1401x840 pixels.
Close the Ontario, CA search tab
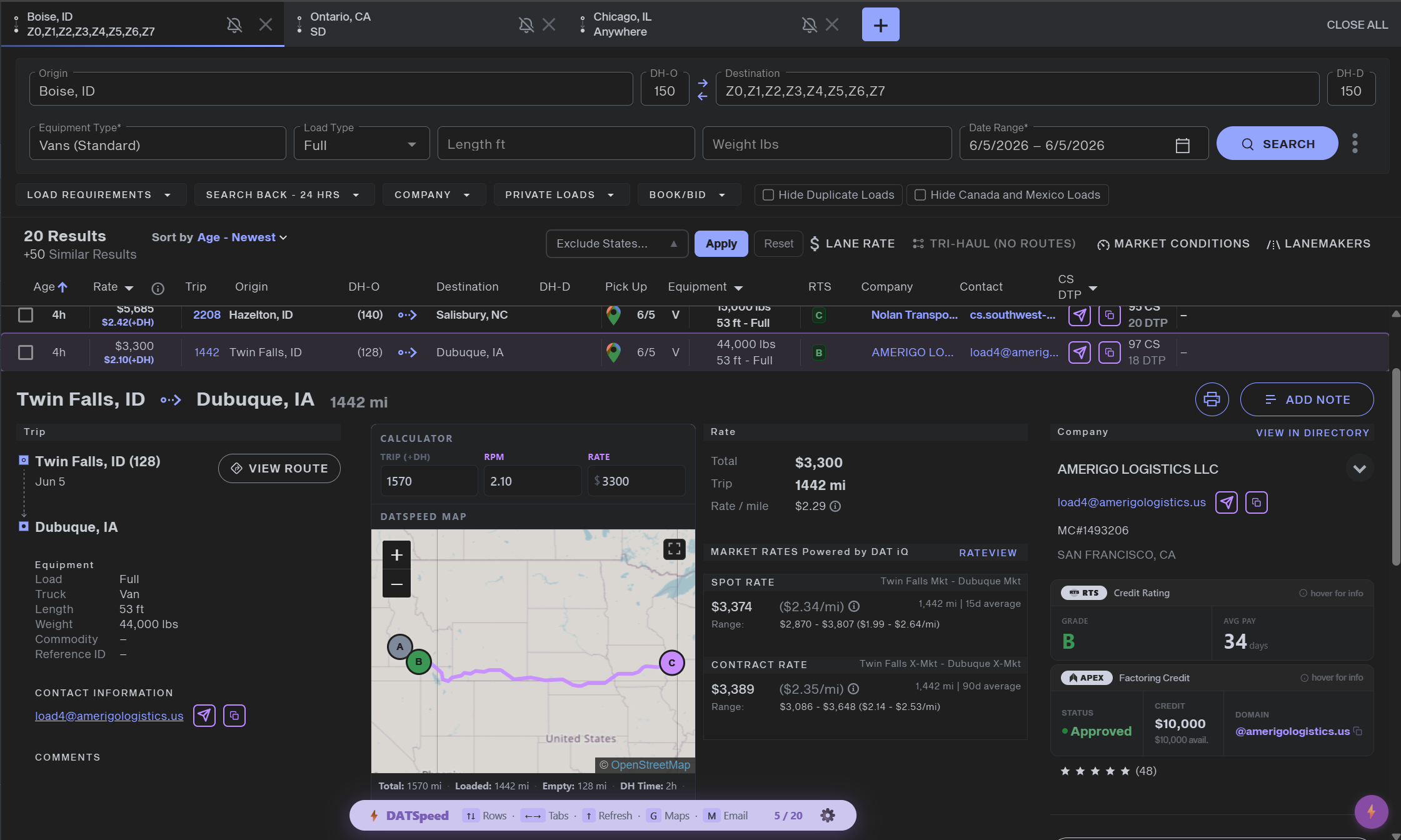[x=549, y=24]
